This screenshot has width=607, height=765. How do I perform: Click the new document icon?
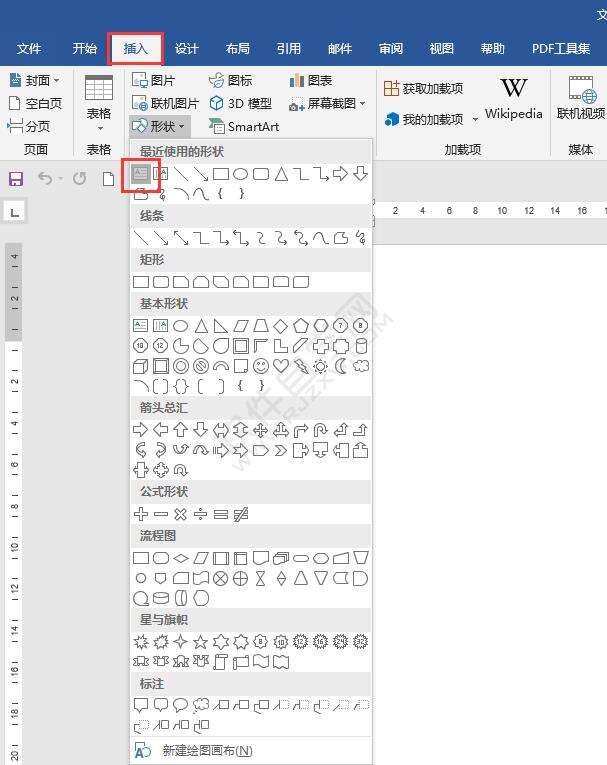[x=108, y=179]
